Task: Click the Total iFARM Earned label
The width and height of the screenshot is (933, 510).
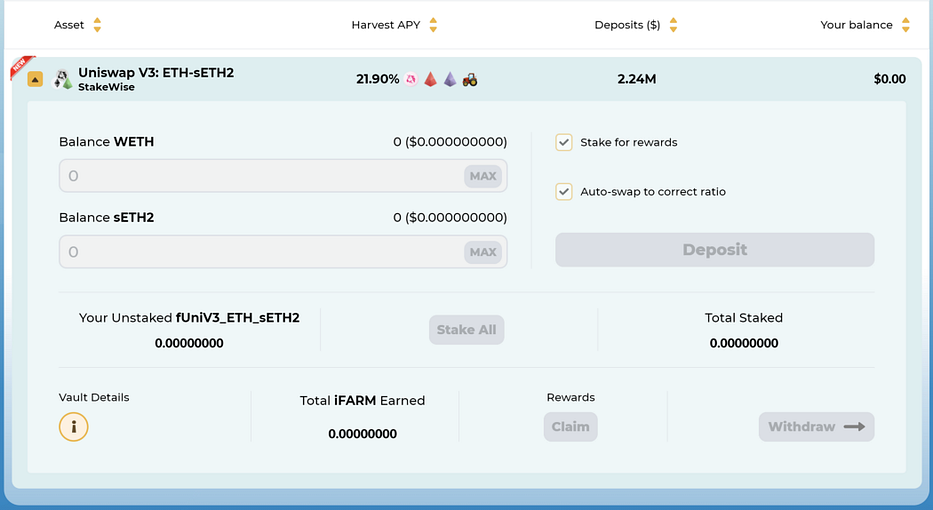Action: [x=362, y=401]
